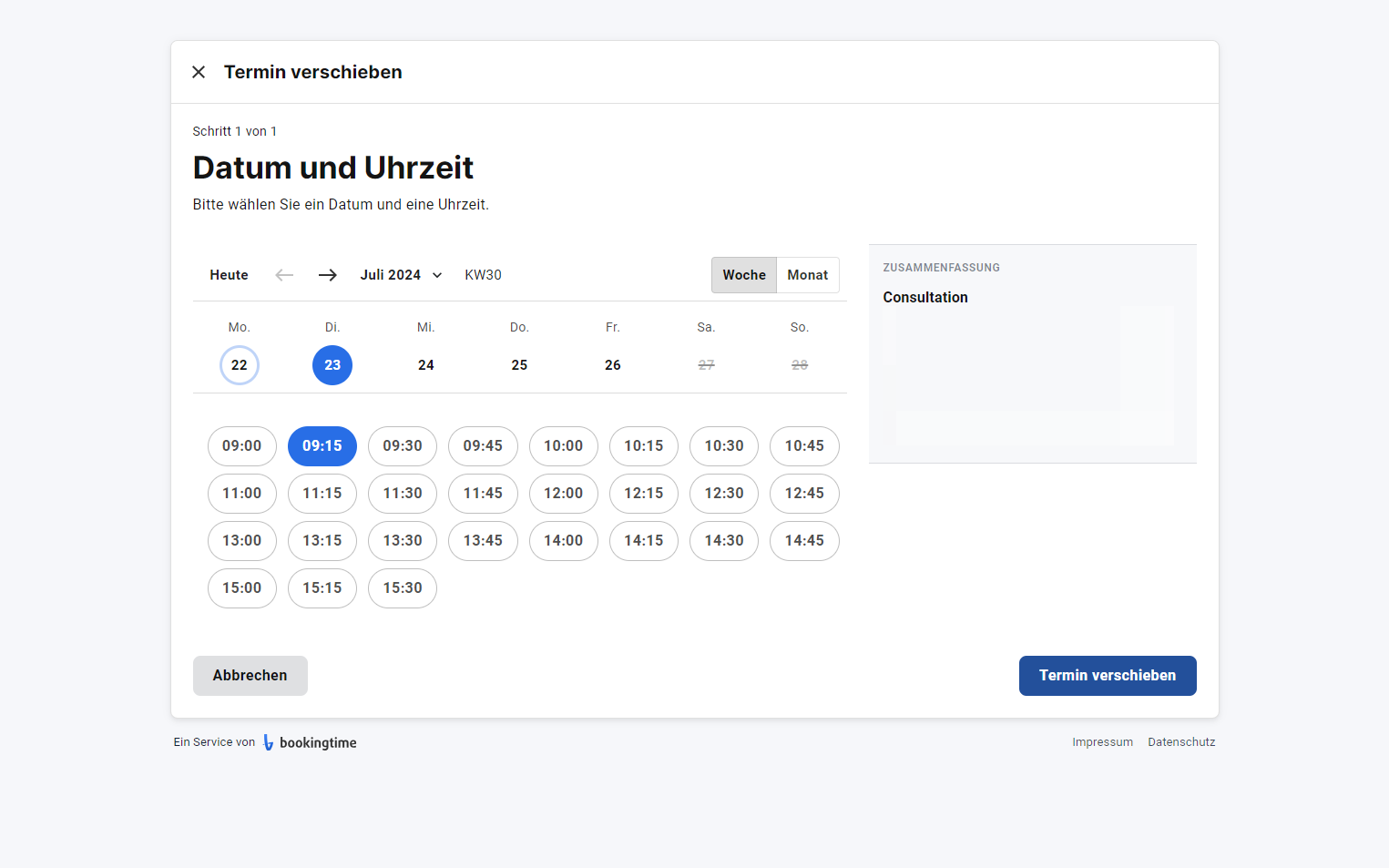This screenshot has width=1389, height=868.
Task: Open the Impressum link
Action: pos(1103,742)
